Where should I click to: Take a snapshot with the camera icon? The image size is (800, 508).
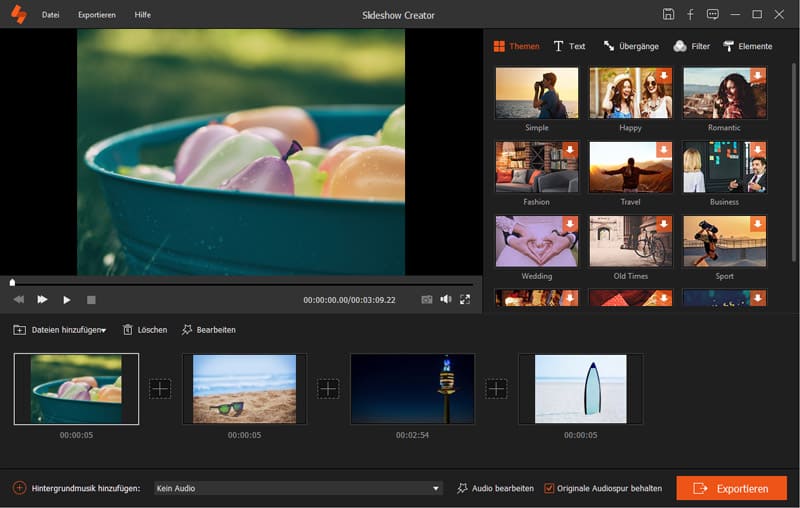click(x=427, y=299)
